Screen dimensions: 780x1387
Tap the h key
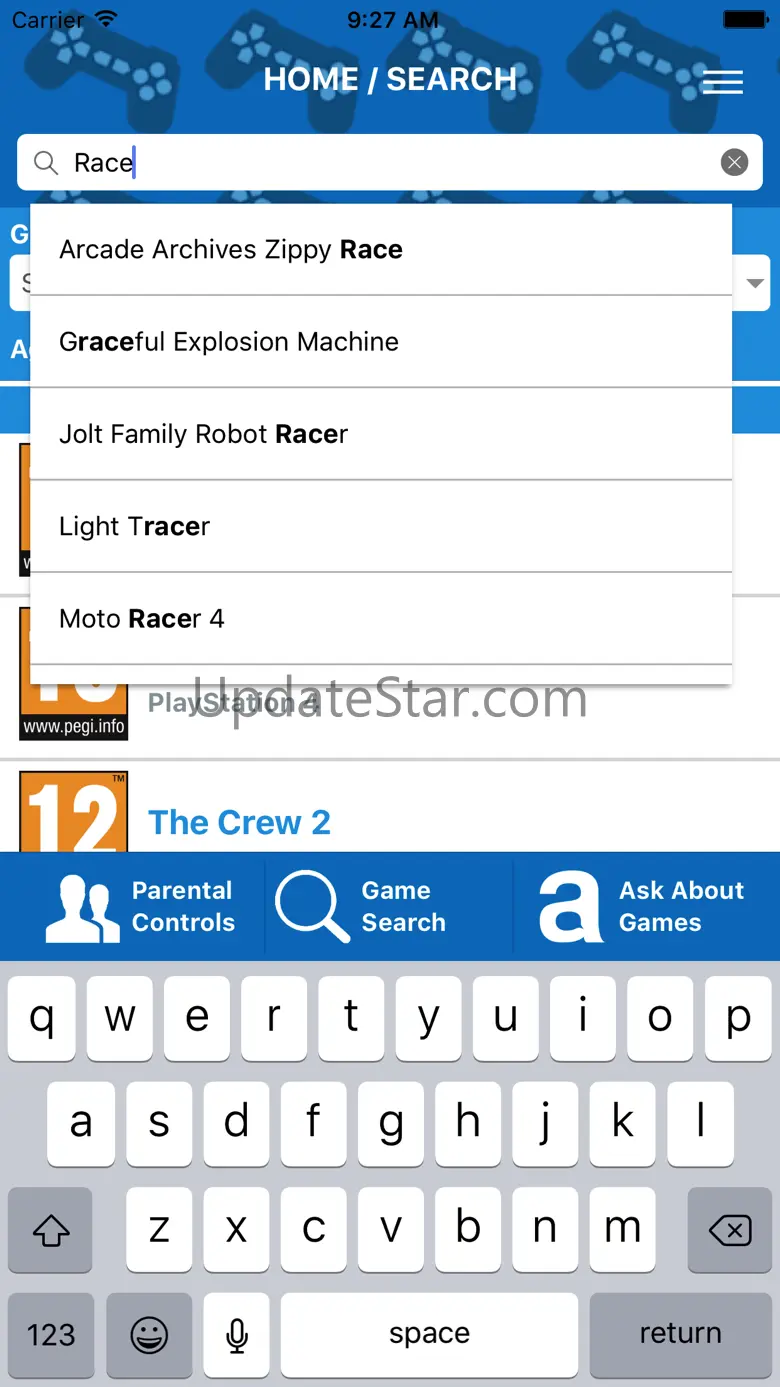tap(468, 1124)
